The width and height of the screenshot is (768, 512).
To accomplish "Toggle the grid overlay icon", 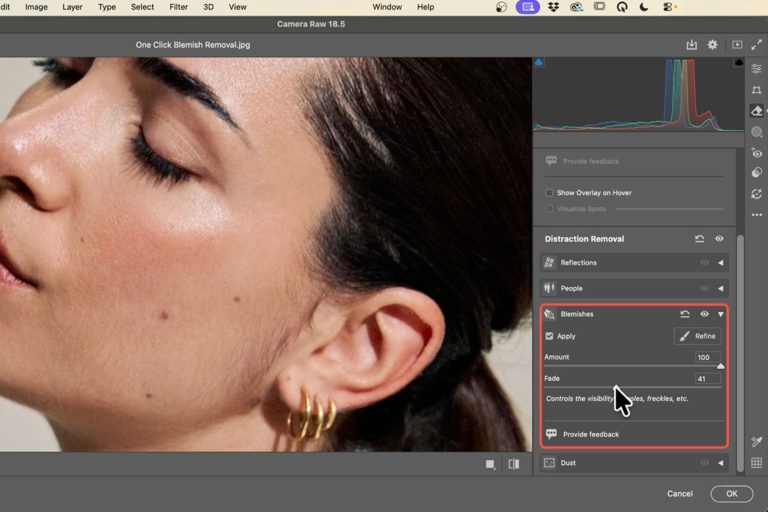I will pyautogui.click(x=757, y=463).
